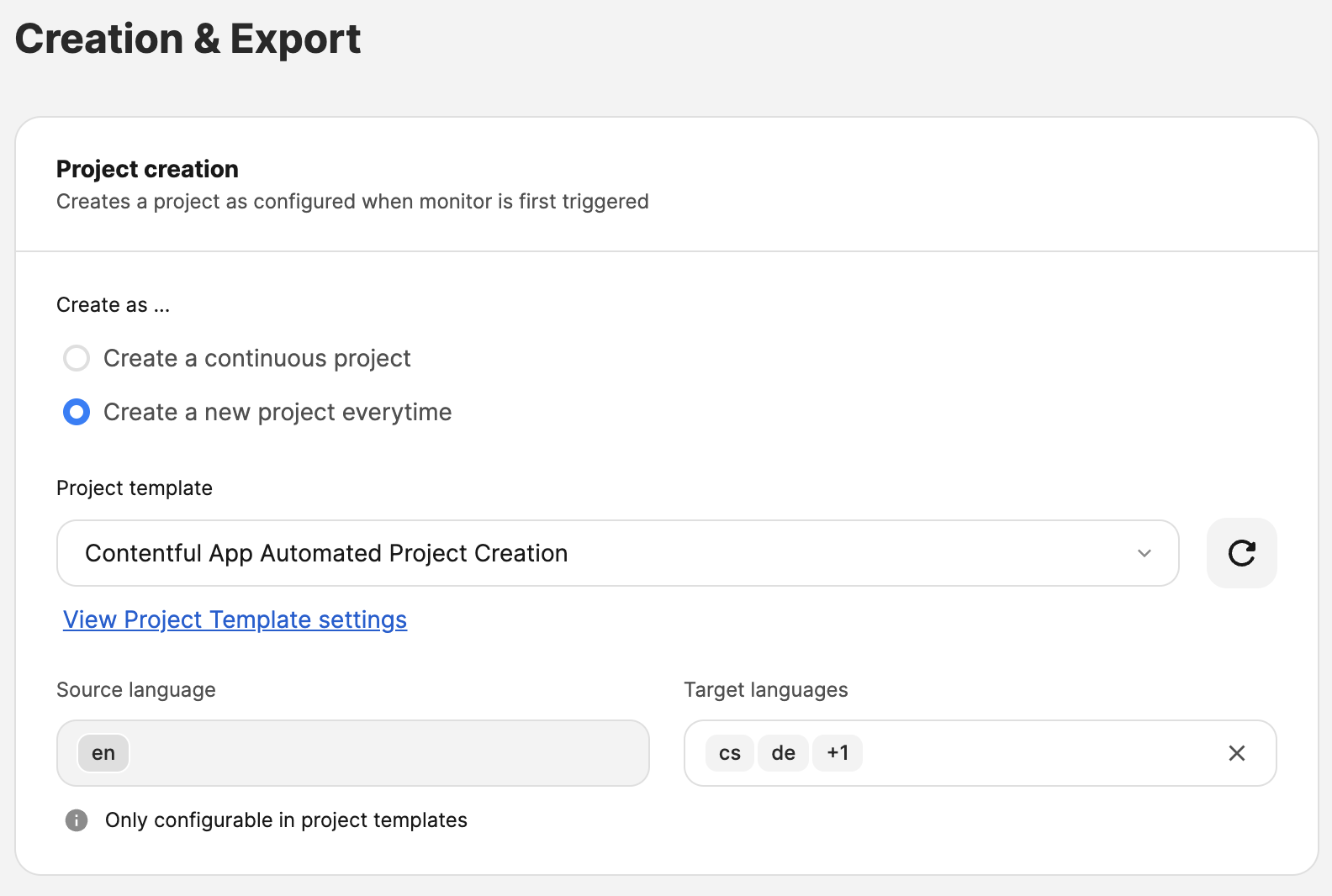
Task: Expand the '+1' hidden target languages tag
Action: coord(838,753)
